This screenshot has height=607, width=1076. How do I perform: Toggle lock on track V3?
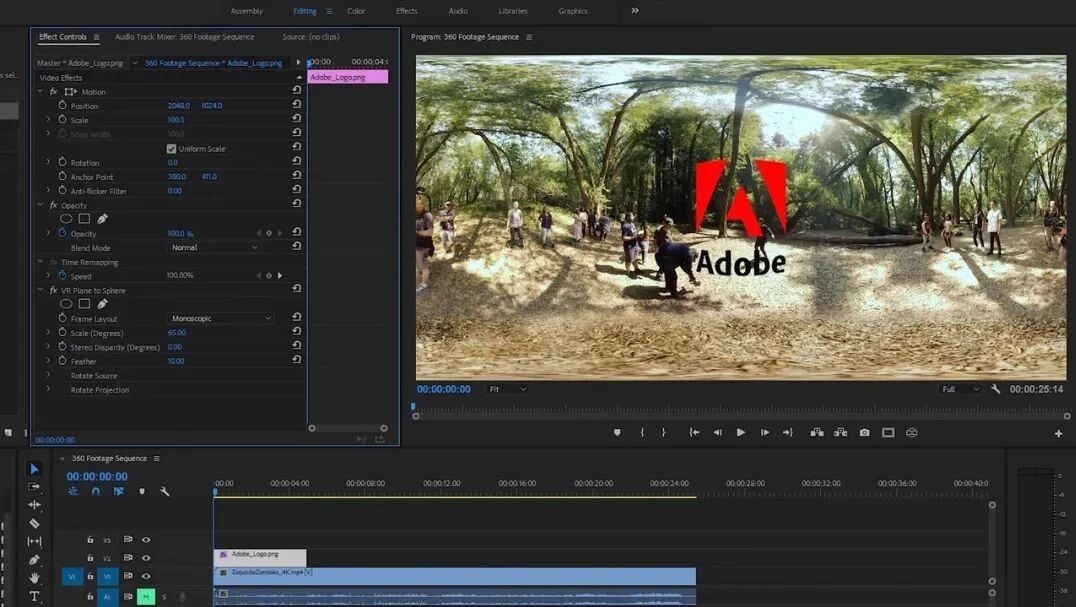(x=90, y=540)
